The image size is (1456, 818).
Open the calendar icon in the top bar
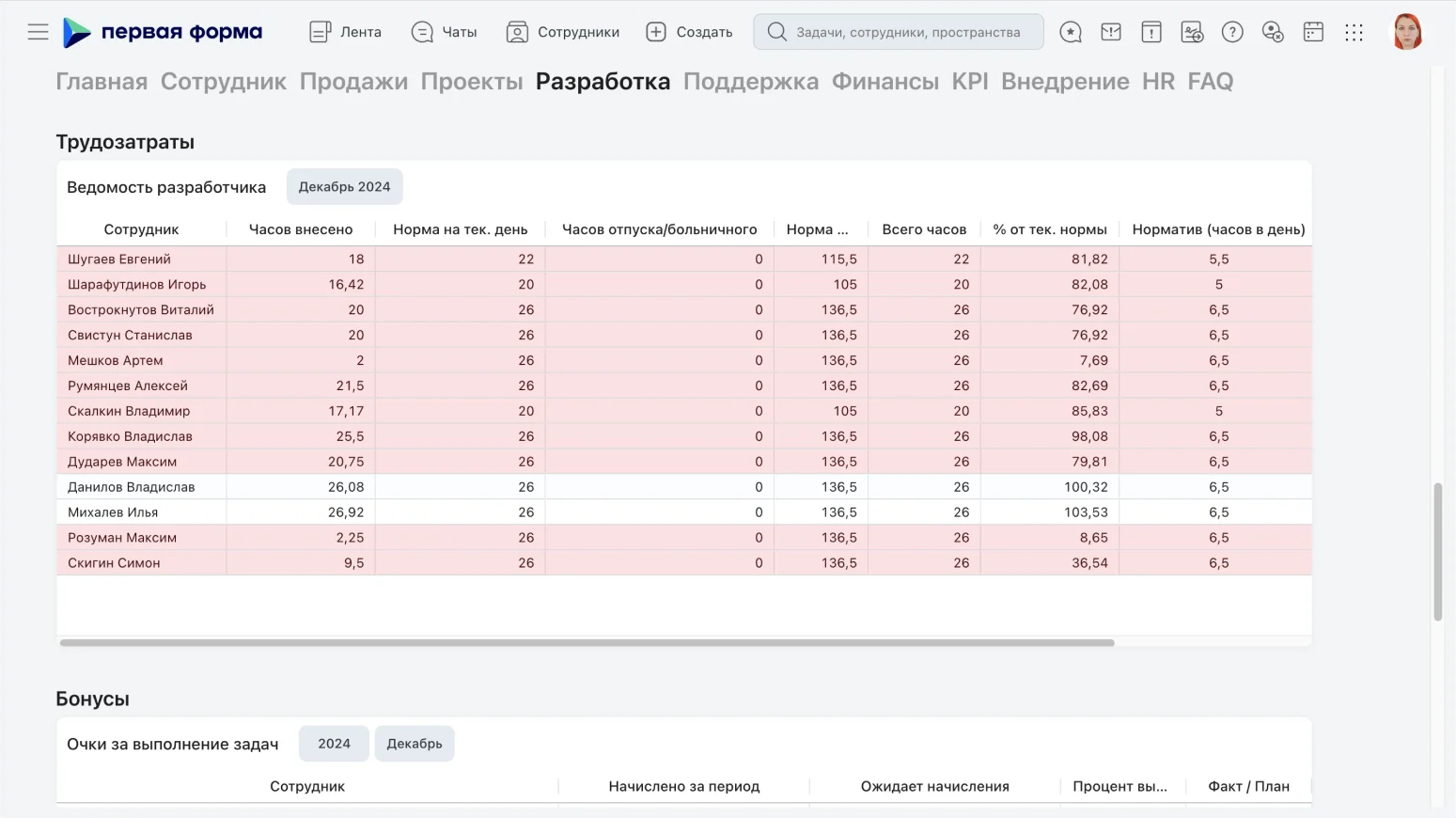click(x=1313, y=32)
